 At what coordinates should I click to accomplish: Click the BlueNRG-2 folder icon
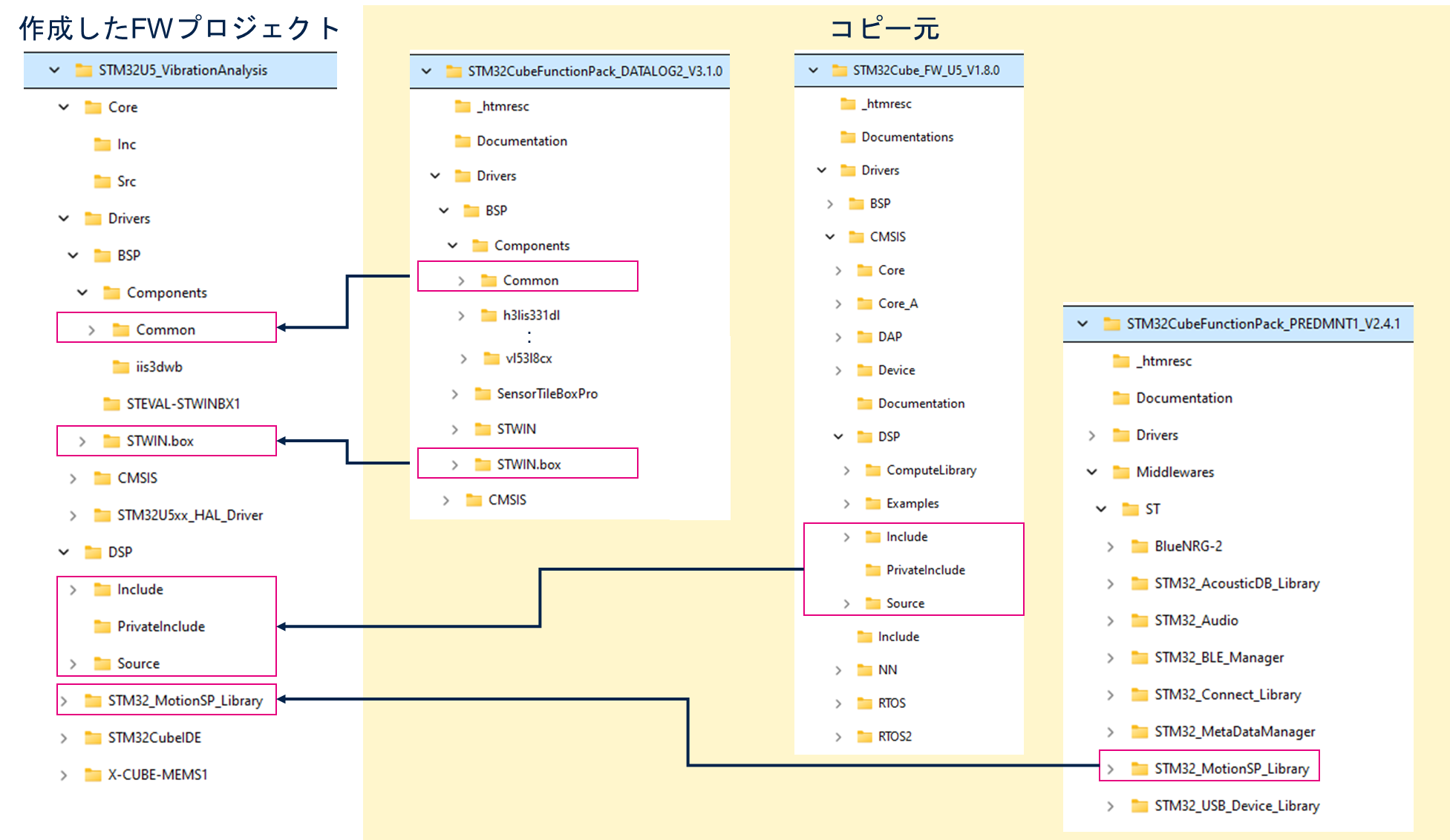1139,546
